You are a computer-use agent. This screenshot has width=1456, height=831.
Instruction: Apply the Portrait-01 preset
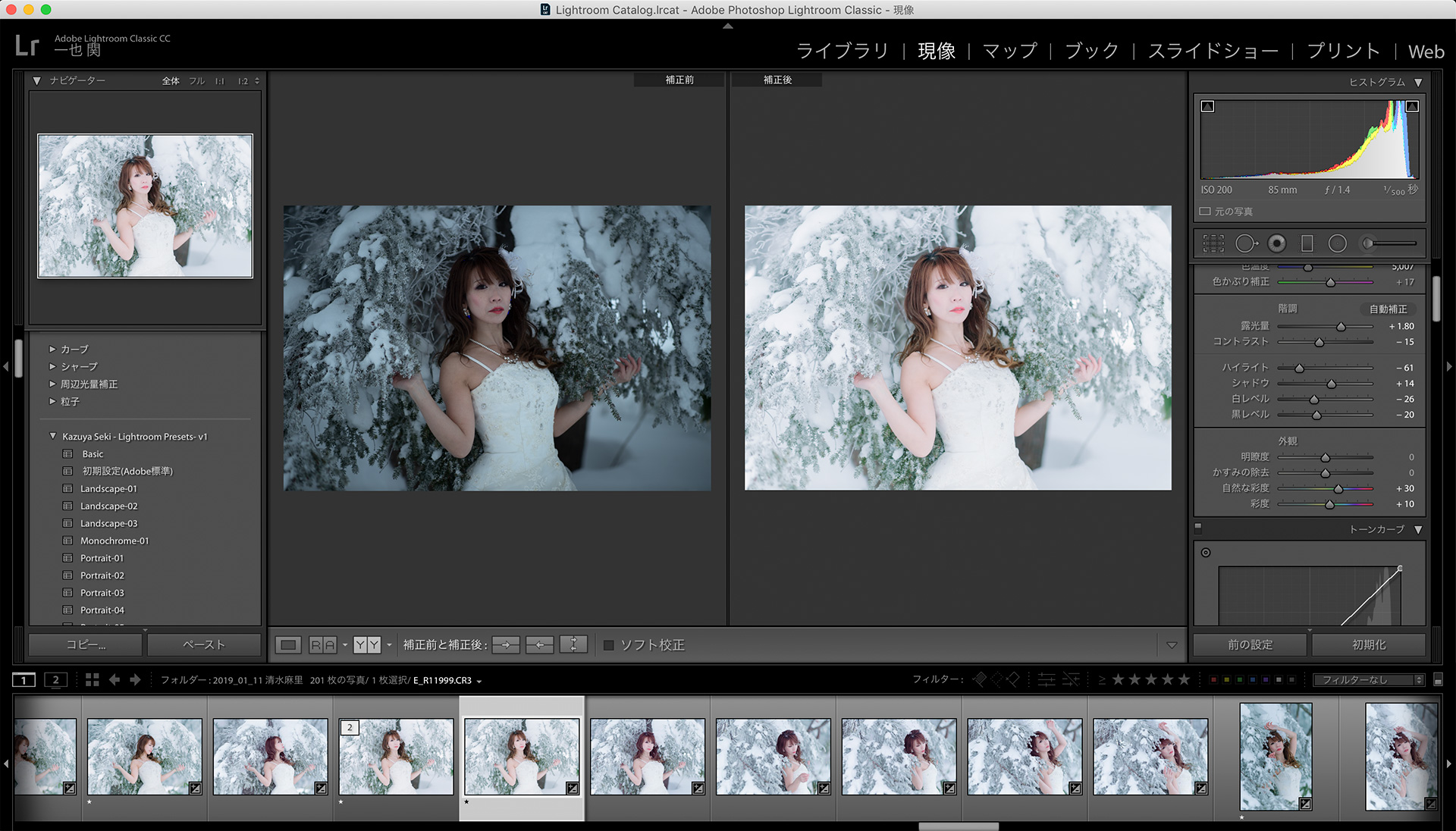pos(102,558)
